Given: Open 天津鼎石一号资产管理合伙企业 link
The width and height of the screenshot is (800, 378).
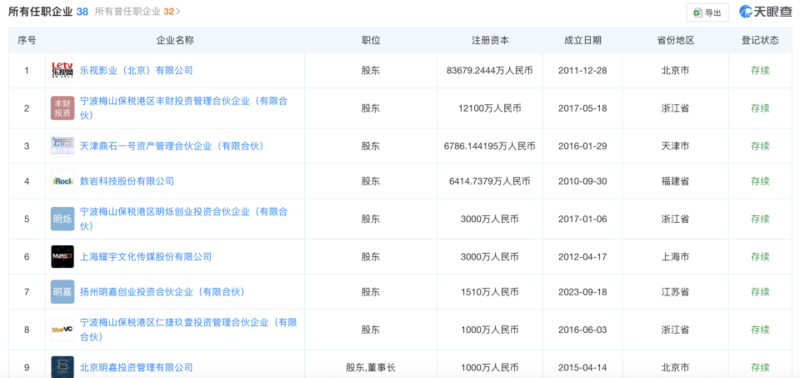Looking at the screenshot, I should click(172, 146).
